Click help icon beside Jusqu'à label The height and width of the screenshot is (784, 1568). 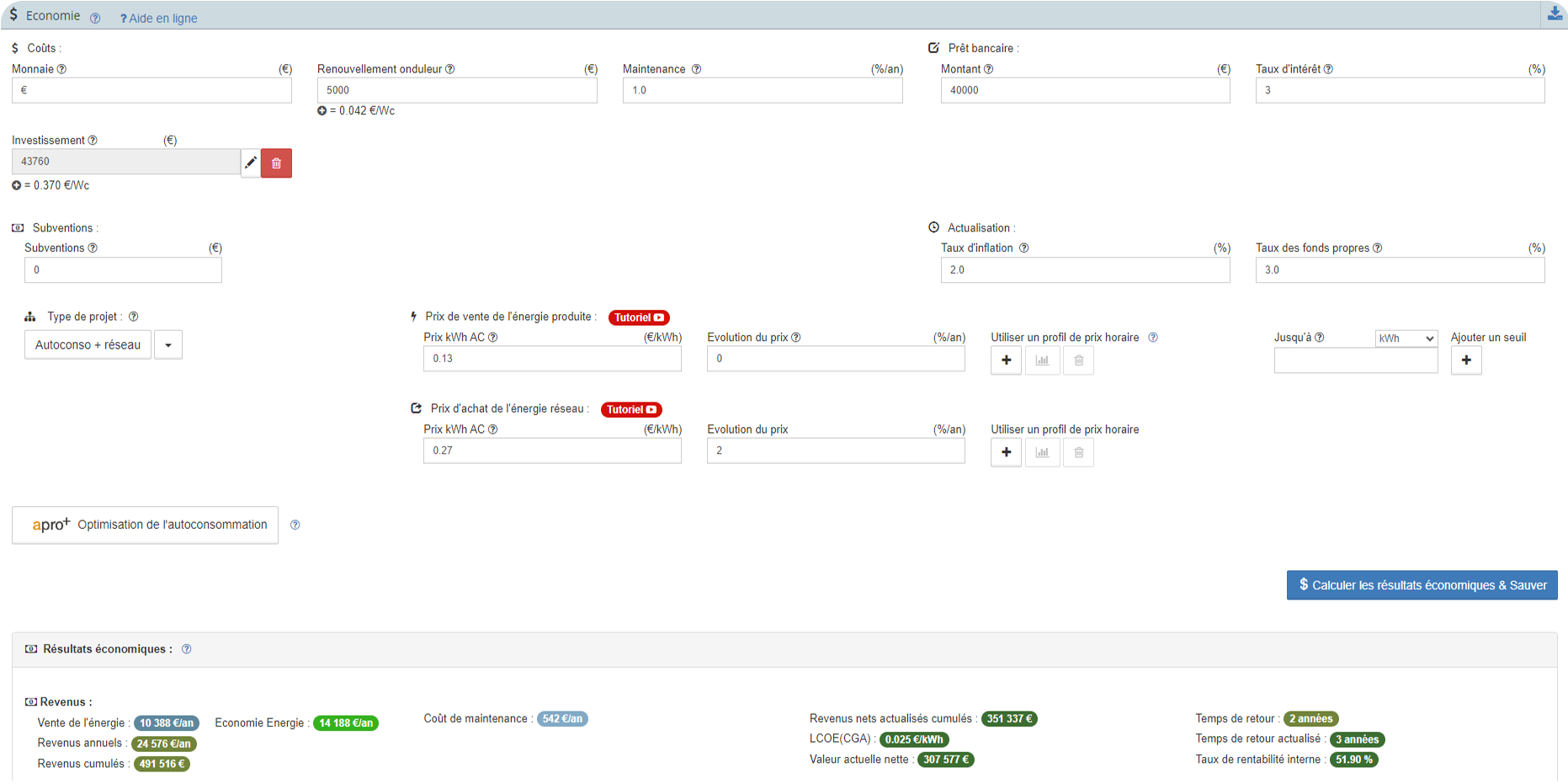click(1319, 337)
